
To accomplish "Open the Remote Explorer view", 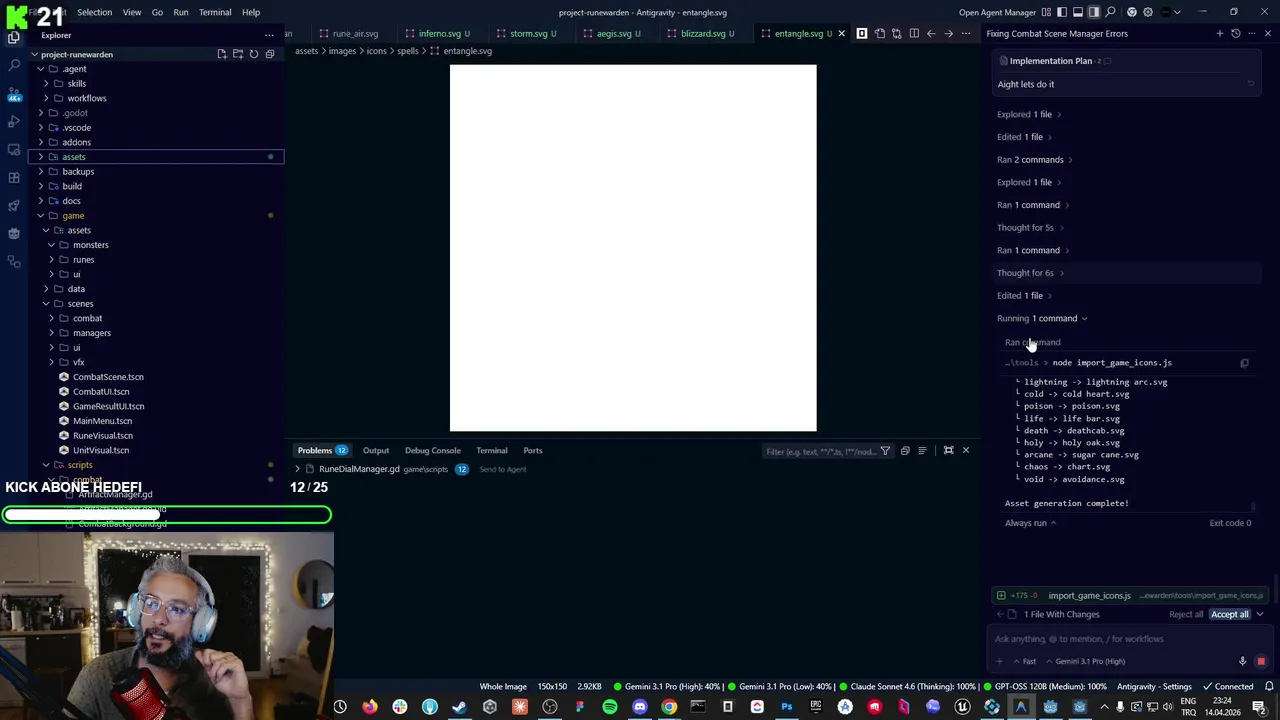I will point(14,149).
